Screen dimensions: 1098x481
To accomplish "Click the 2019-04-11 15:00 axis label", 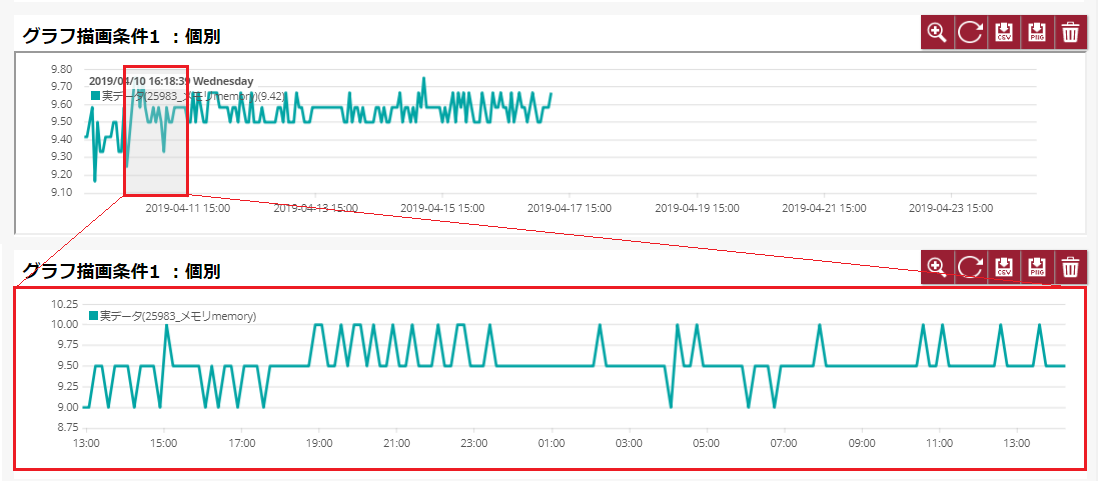I will tap(188, 209).
